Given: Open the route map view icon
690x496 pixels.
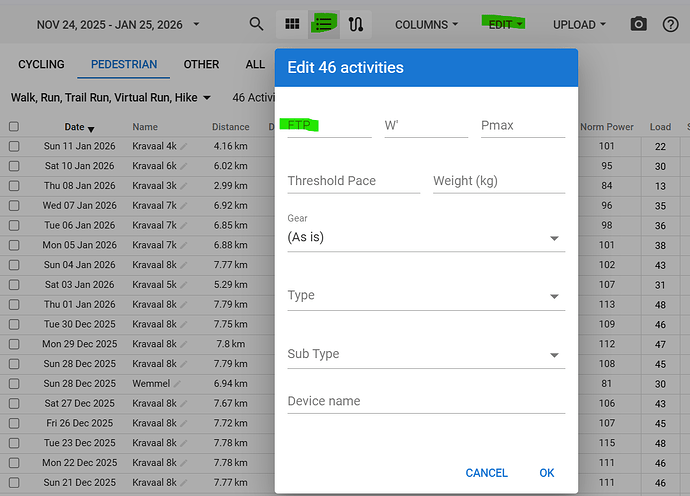Looking at the screenshot, I should click(356, 24).
